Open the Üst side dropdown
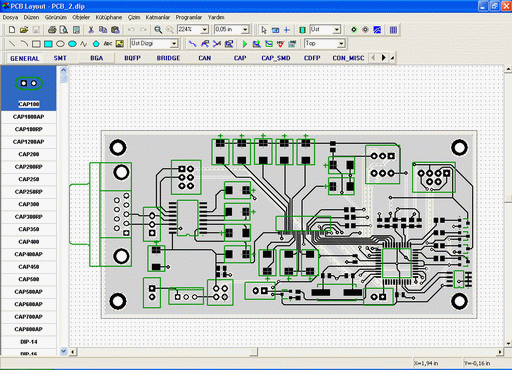This screenshot has height=370, width=512. [x=337, y=30]
